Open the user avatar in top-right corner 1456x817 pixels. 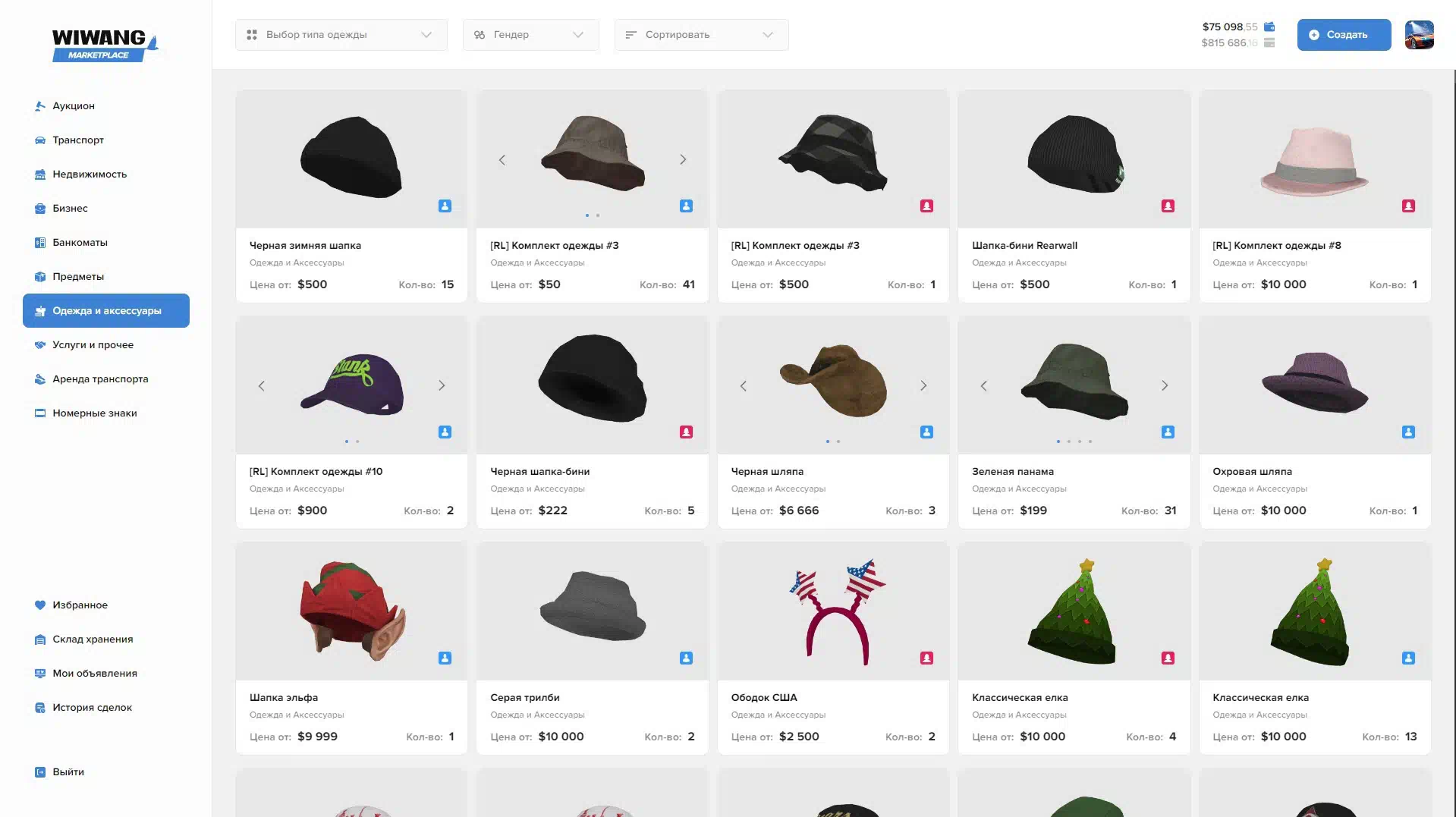(x=1419, y=35)
